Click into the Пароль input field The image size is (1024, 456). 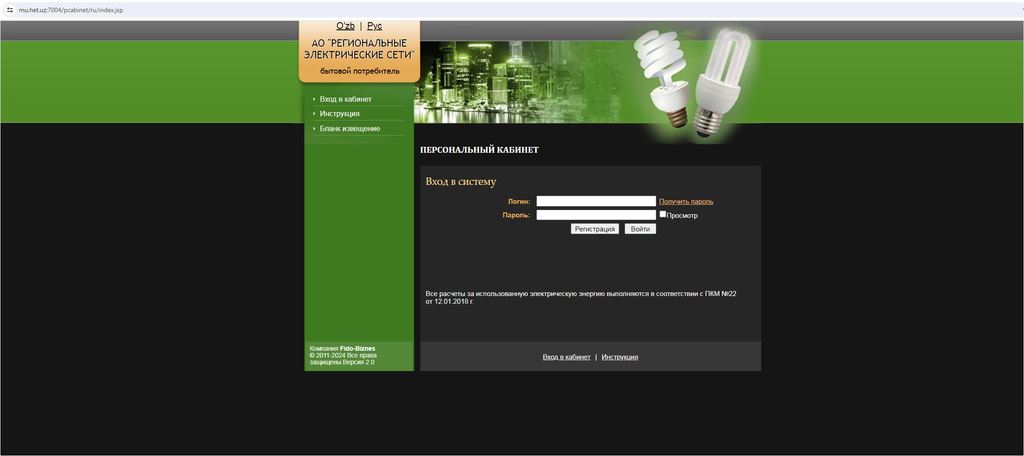(596, 215)
